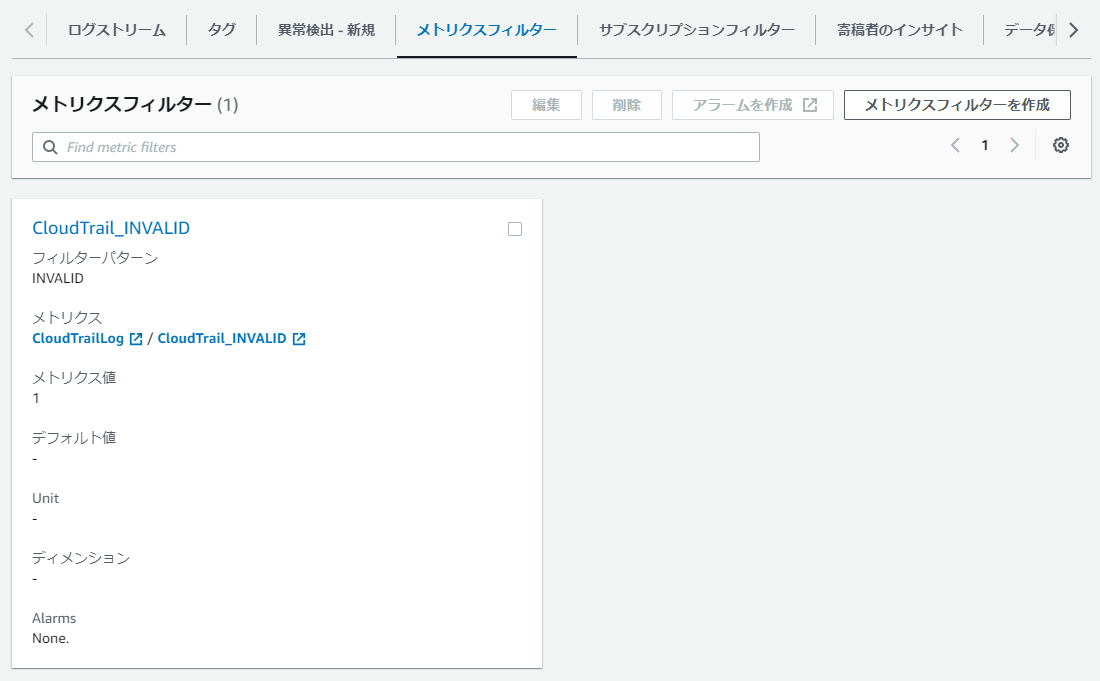This screenshot has height=681, width=1100.
Task: Click the search magnifier icon
Action: tap(50, 147)
